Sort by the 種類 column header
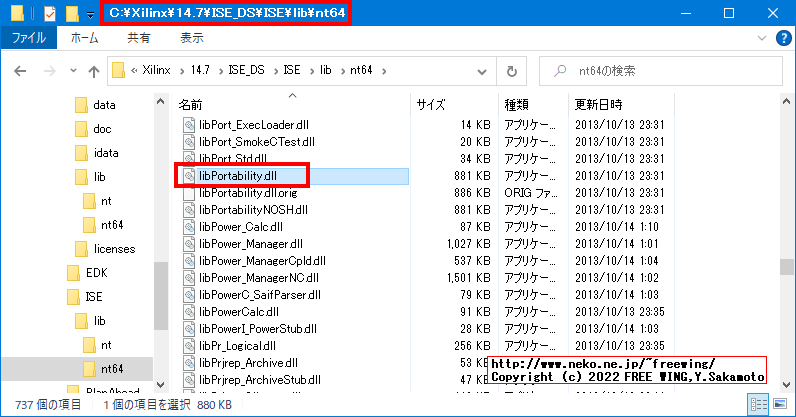Viewport: 796px width, 417px height. click(516, 105)
